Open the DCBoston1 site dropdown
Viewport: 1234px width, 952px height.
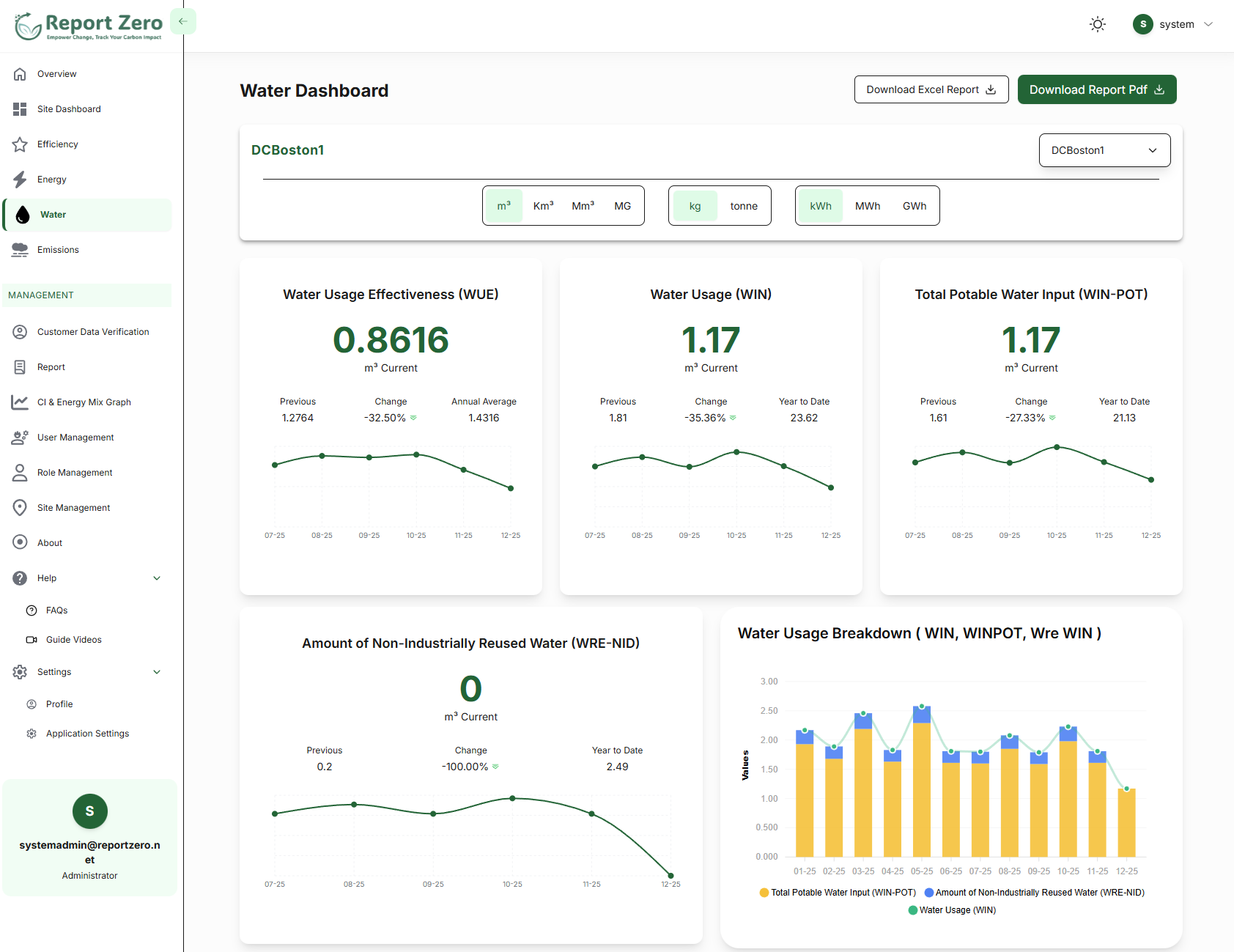click(1104, 150)
